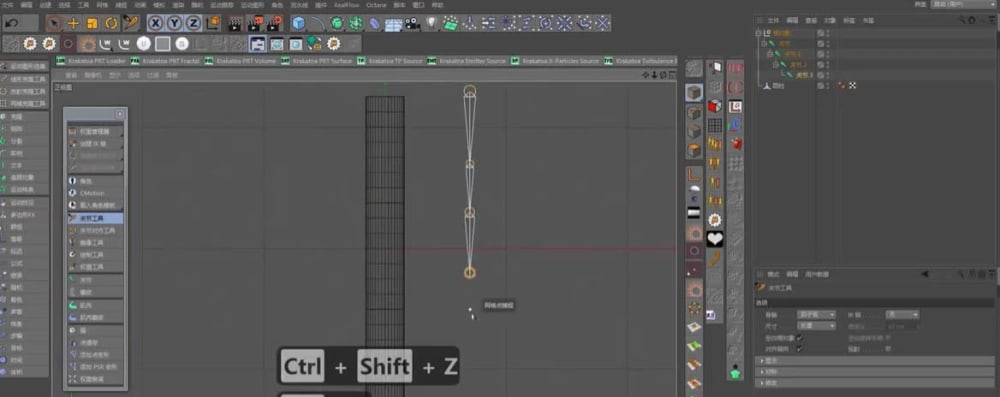Choose 关节工具 in the character menu
1000x397 pixels.
pos(96,218)
